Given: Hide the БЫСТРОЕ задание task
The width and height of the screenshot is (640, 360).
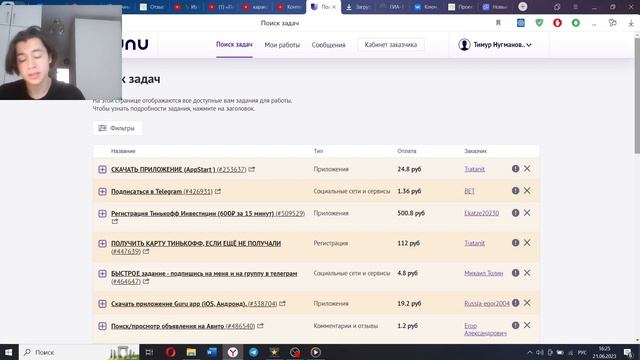Looking at the screenshot, I should click(x=527, y=273).
